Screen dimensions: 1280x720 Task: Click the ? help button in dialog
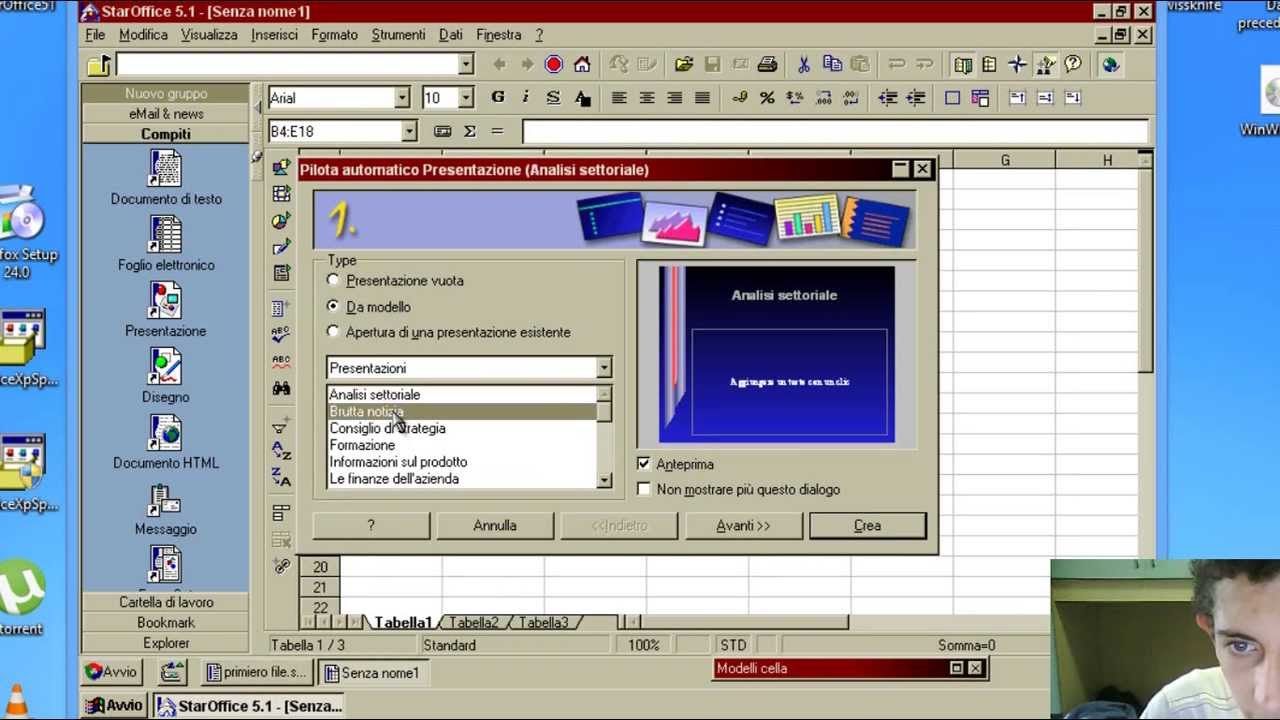click(x=371, y=526)
